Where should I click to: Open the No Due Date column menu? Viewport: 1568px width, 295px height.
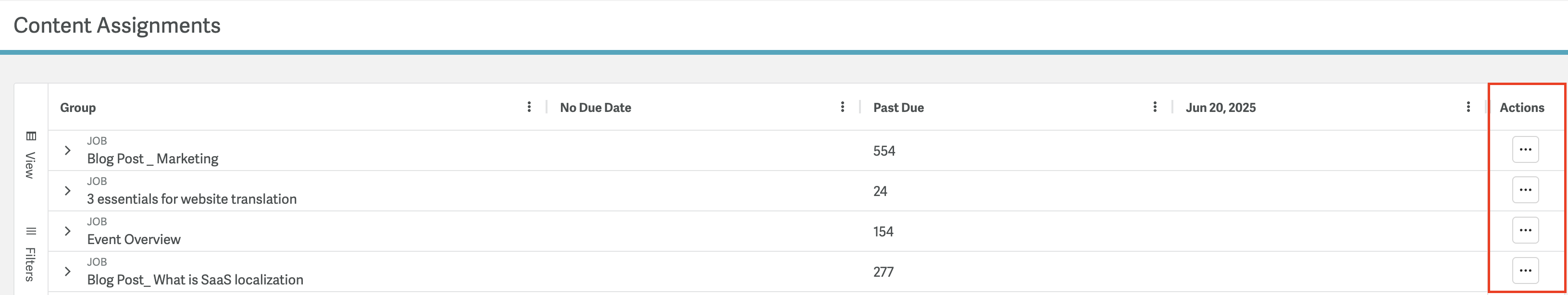[843, 107]
